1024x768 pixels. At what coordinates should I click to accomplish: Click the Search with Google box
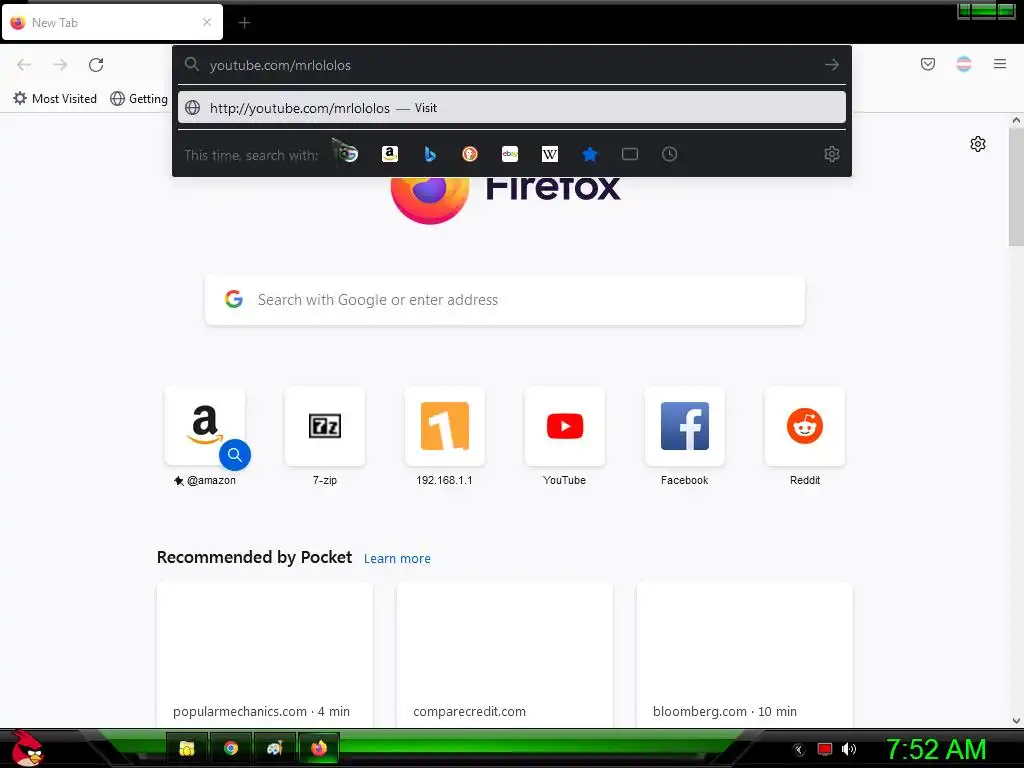[505, 300]
